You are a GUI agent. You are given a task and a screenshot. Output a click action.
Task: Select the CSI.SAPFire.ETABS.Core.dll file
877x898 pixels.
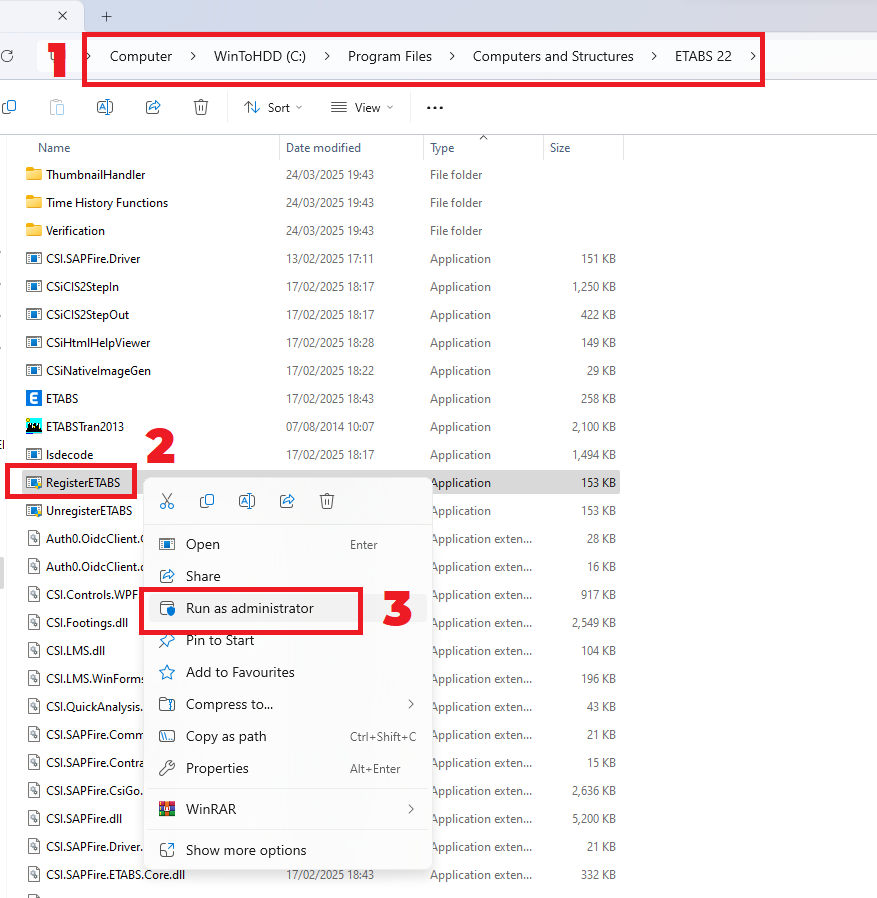point(115,875)
